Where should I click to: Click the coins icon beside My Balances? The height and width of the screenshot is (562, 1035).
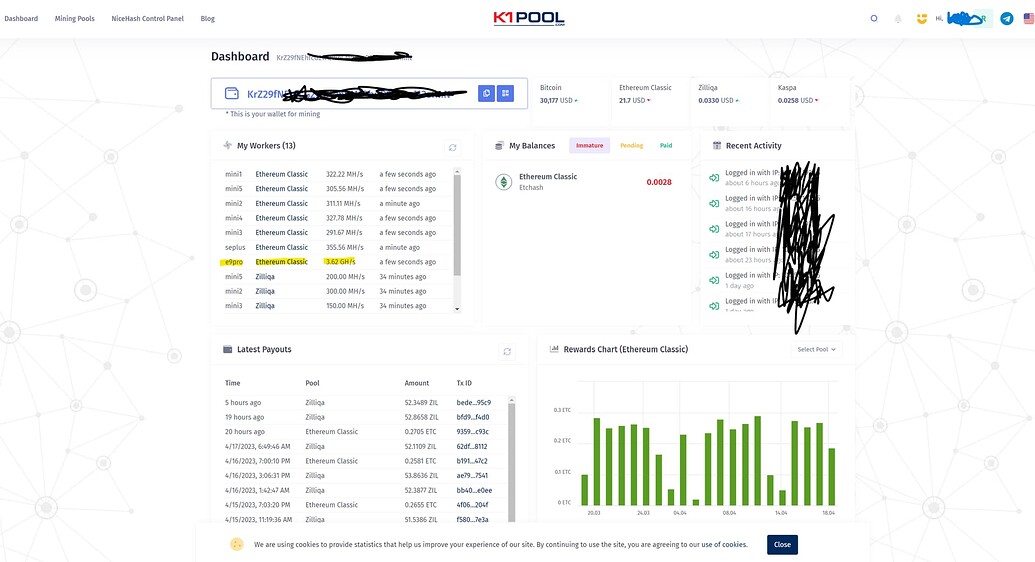tap(500, 145)
